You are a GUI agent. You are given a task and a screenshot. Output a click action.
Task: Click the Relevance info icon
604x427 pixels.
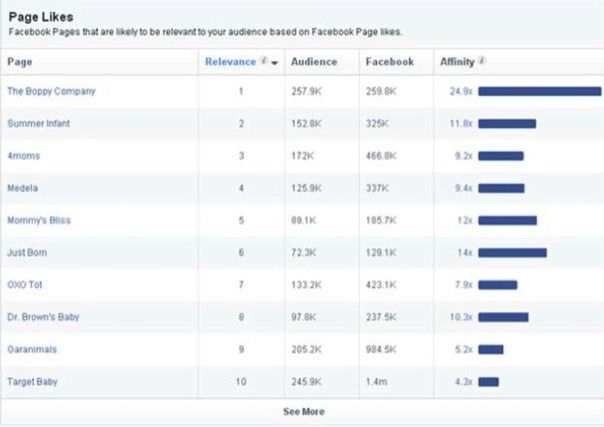[264, 61]
